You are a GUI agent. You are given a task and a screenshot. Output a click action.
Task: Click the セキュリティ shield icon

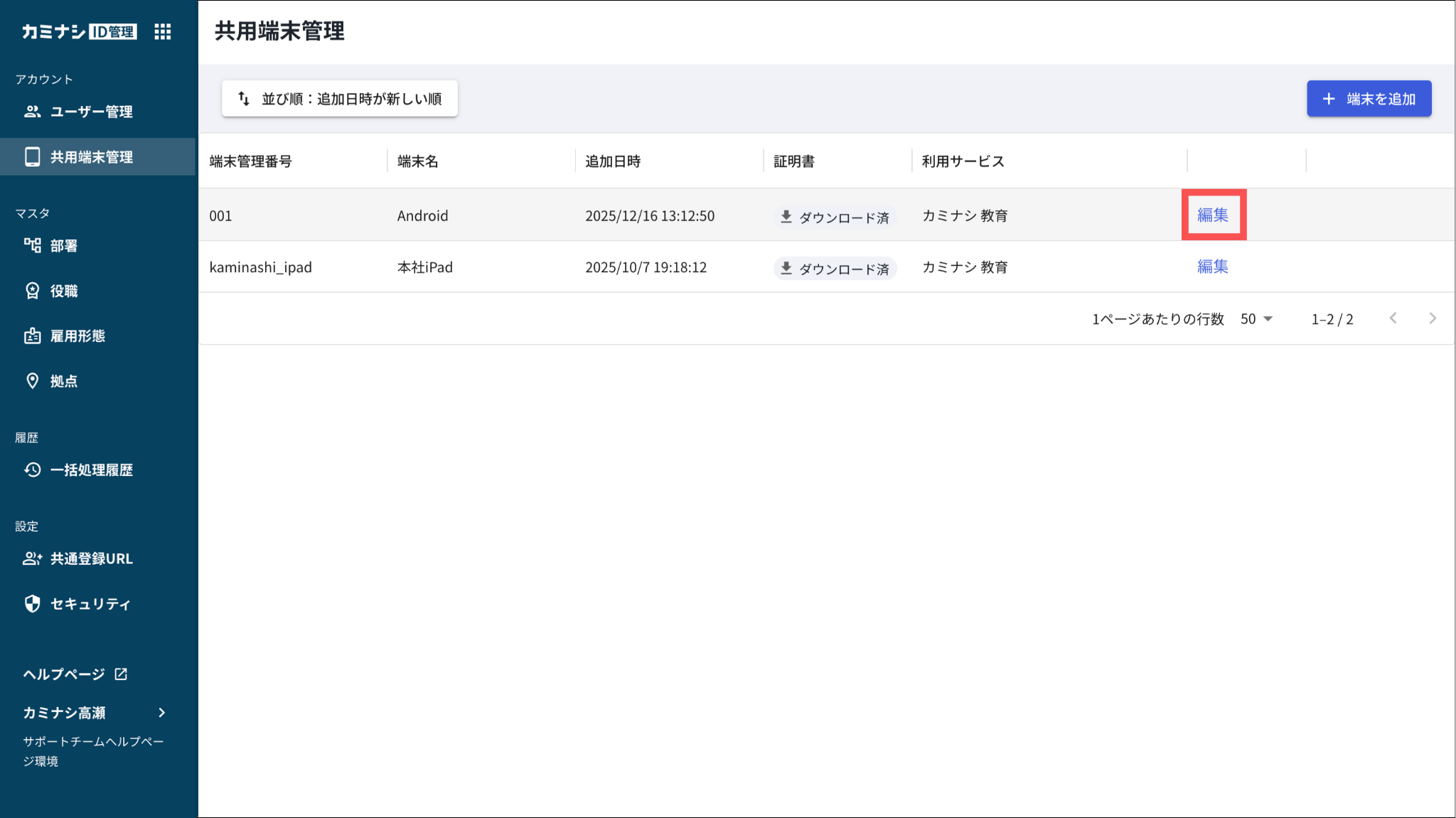(x=32, y=603)
